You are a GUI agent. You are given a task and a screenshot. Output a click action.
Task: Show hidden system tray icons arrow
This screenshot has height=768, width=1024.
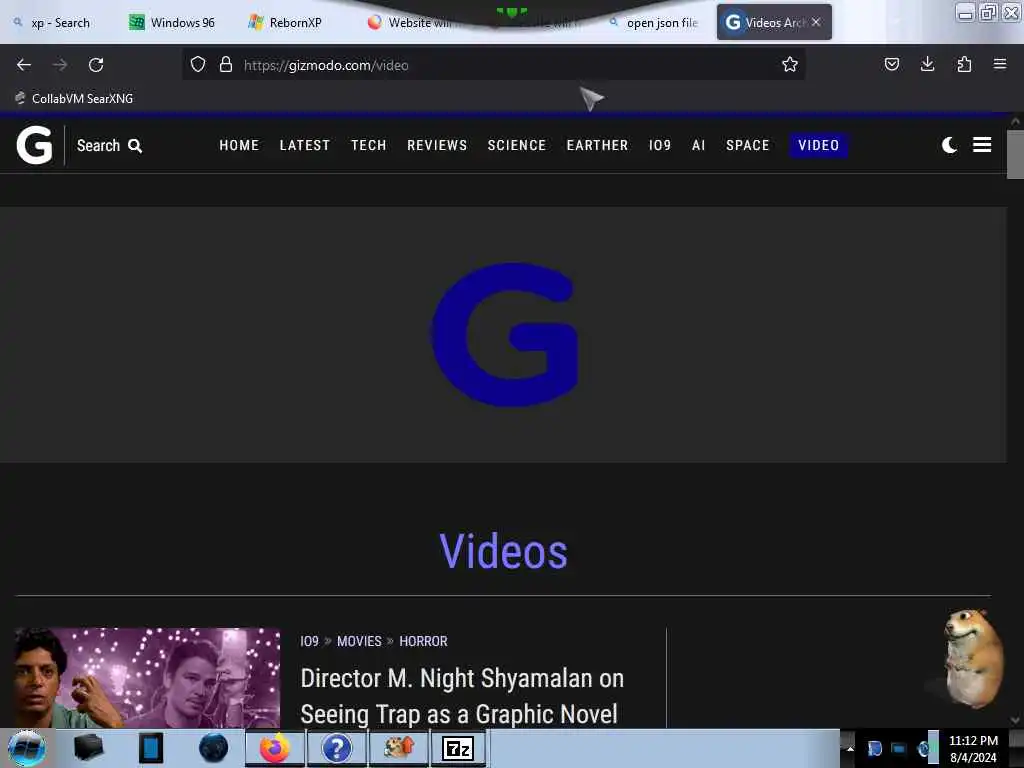tap(850, 748)
